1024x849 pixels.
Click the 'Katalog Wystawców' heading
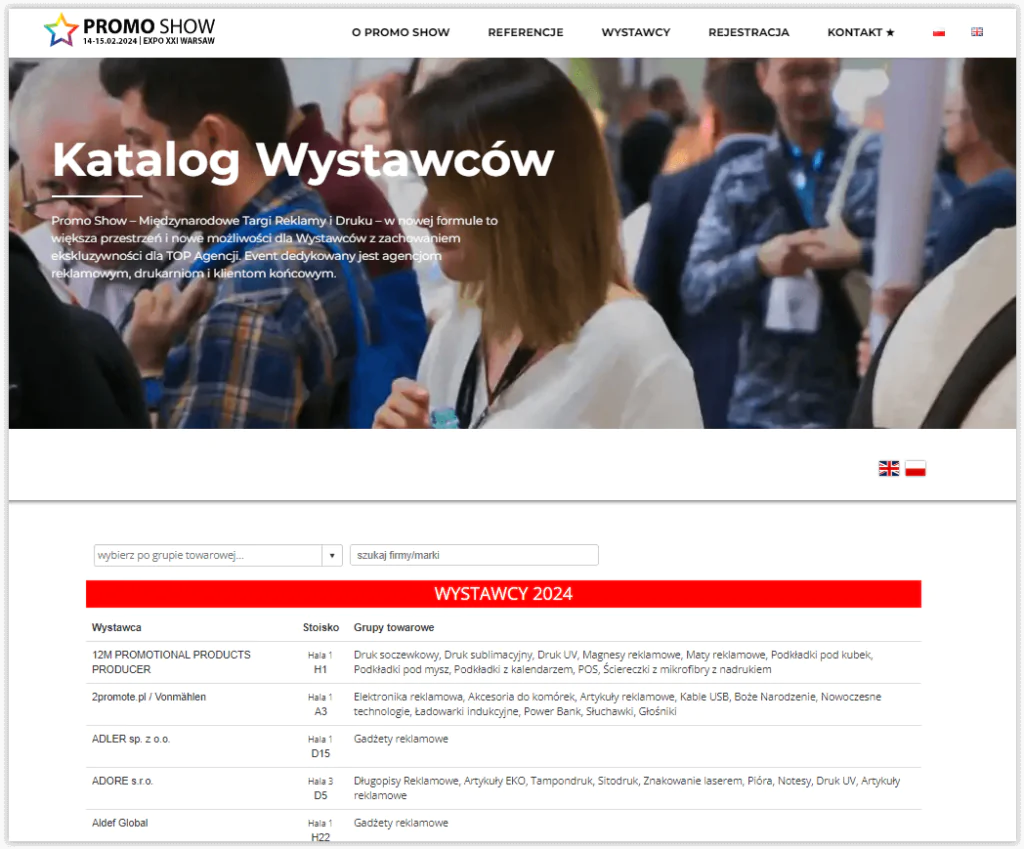303,159
